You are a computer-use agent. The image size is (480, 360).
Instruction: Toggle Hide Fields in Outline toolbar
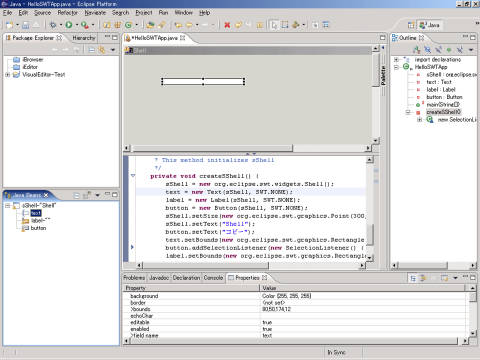427,50
